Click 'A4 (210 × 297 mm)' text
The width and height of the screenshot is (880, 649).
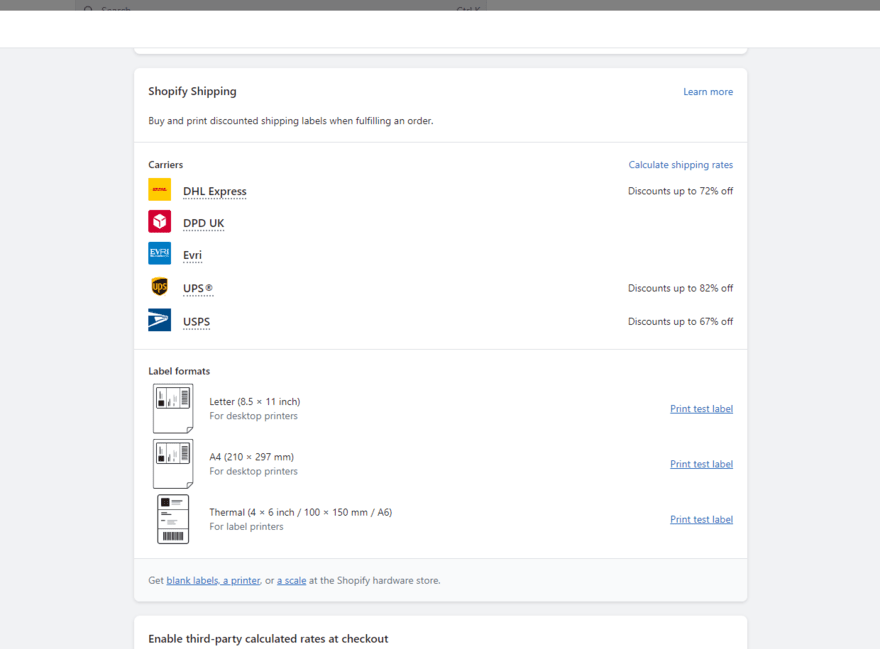click(251, 457)
